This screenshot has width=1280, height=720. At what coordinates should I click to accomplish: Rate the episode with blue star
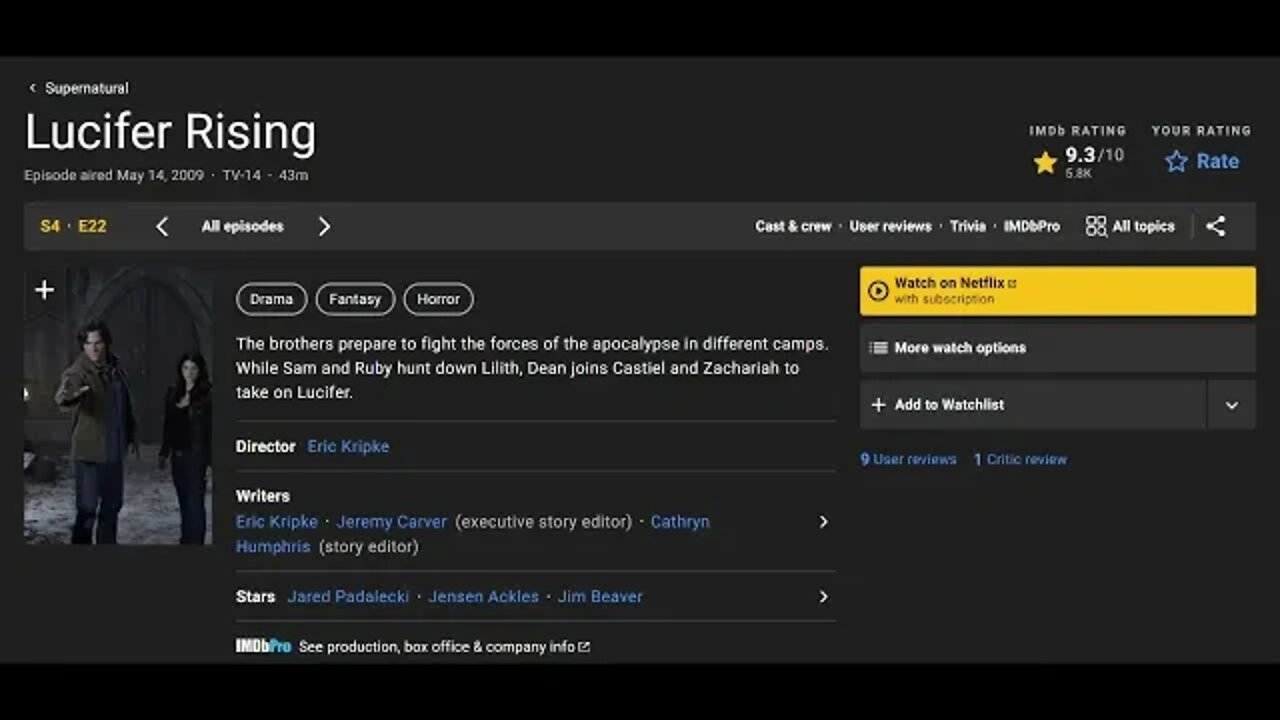(1176, 161)
